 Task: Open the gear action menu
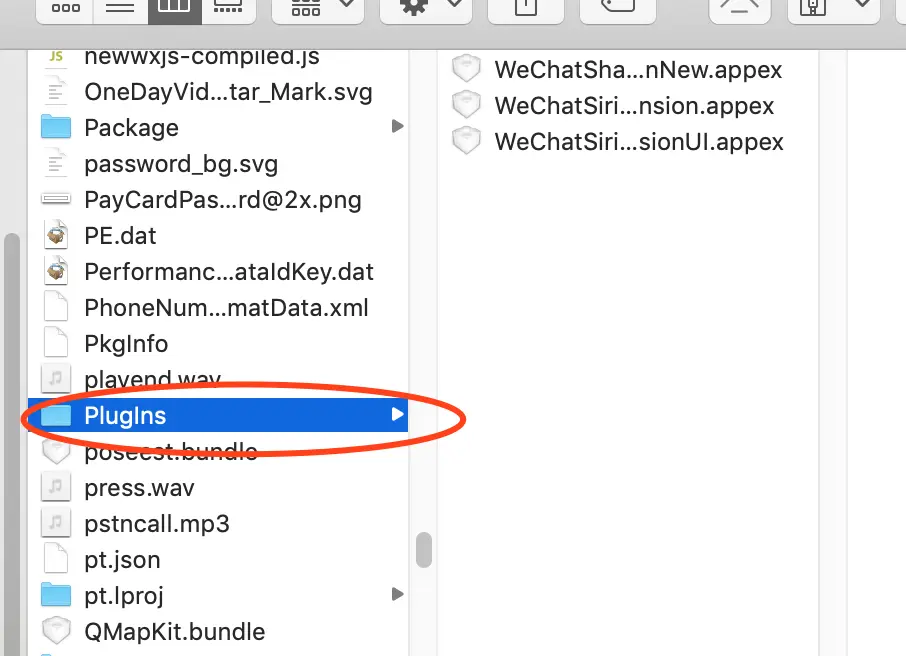(x=426, y=8)
